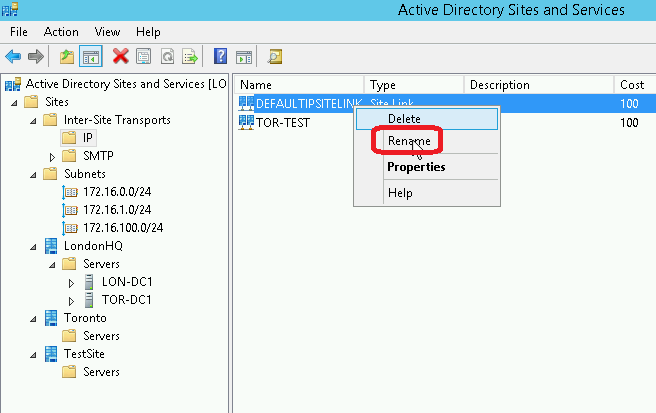
Task: Select DEFAULTIPSITELINK row name
Action: click(309, 104)
